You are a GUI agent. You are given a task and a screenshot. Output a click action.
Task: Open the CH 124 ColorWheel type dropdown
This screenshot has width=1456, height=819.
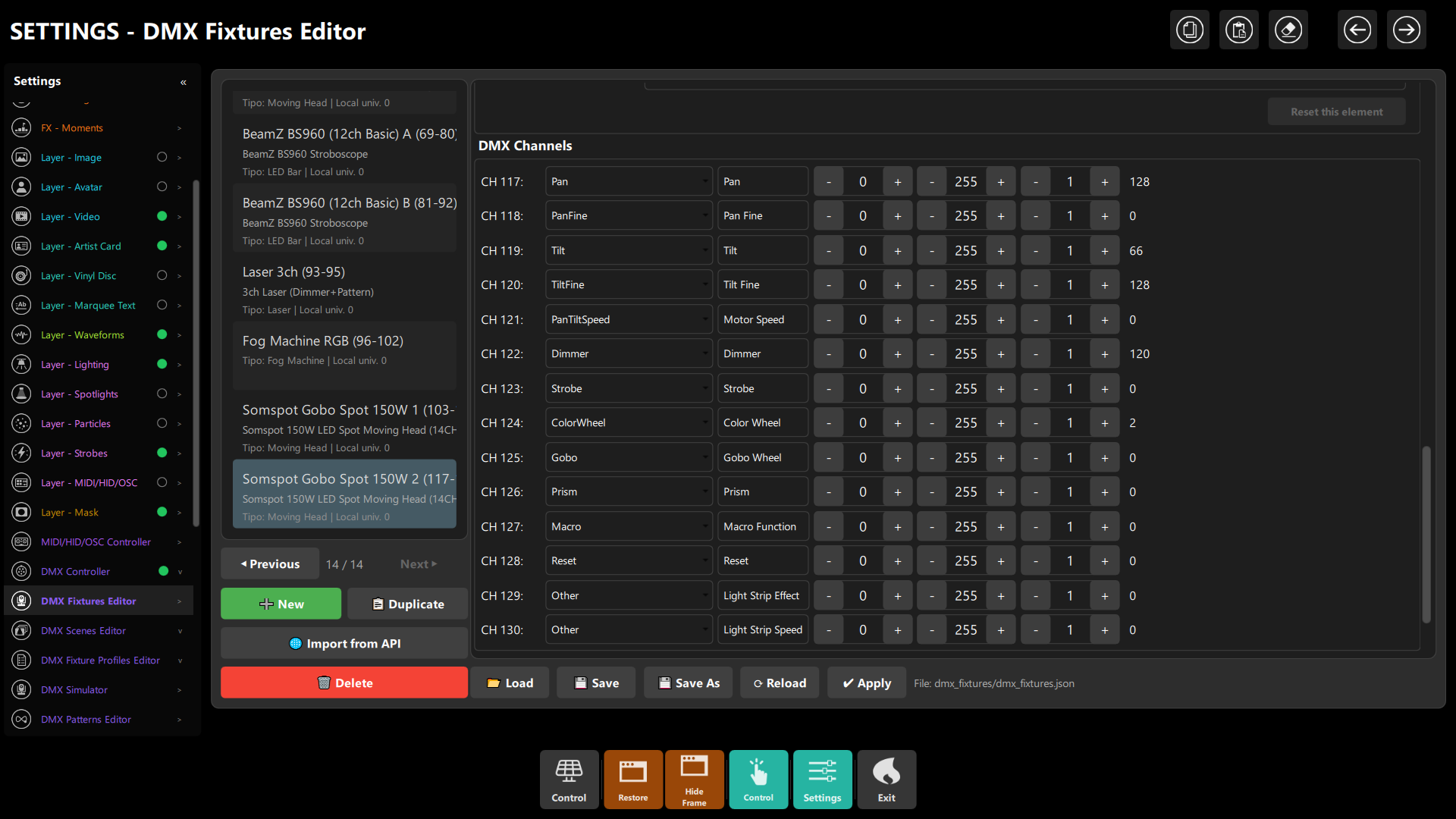629,423
